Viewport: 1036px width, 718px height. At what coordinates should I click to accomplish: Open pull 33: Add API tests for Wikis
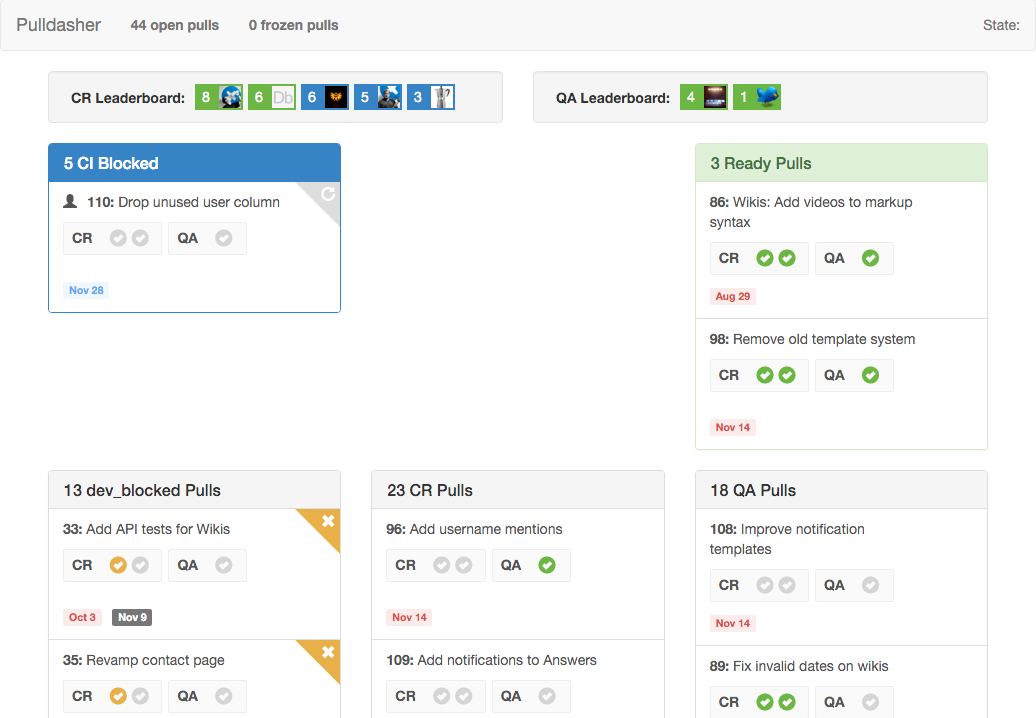[x=147, y=529]
